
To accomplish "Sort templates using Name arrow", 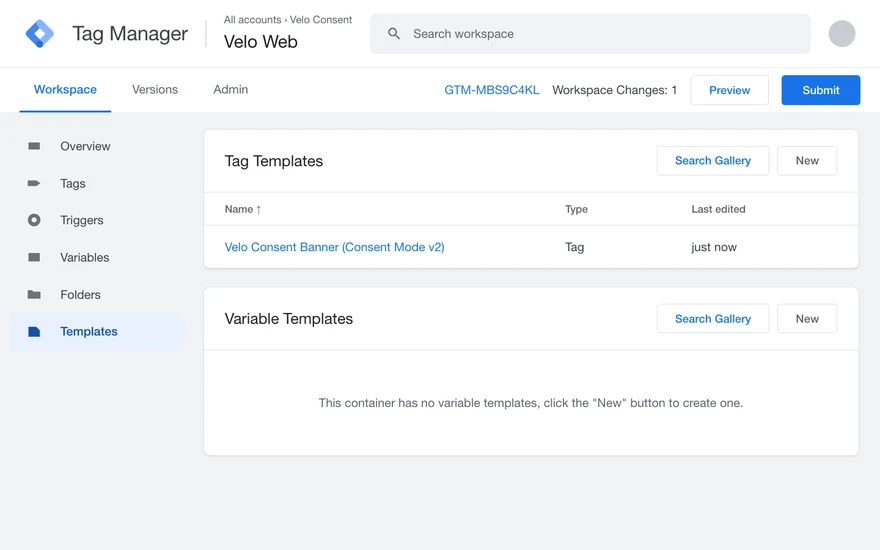I will (x=259, y=209).
